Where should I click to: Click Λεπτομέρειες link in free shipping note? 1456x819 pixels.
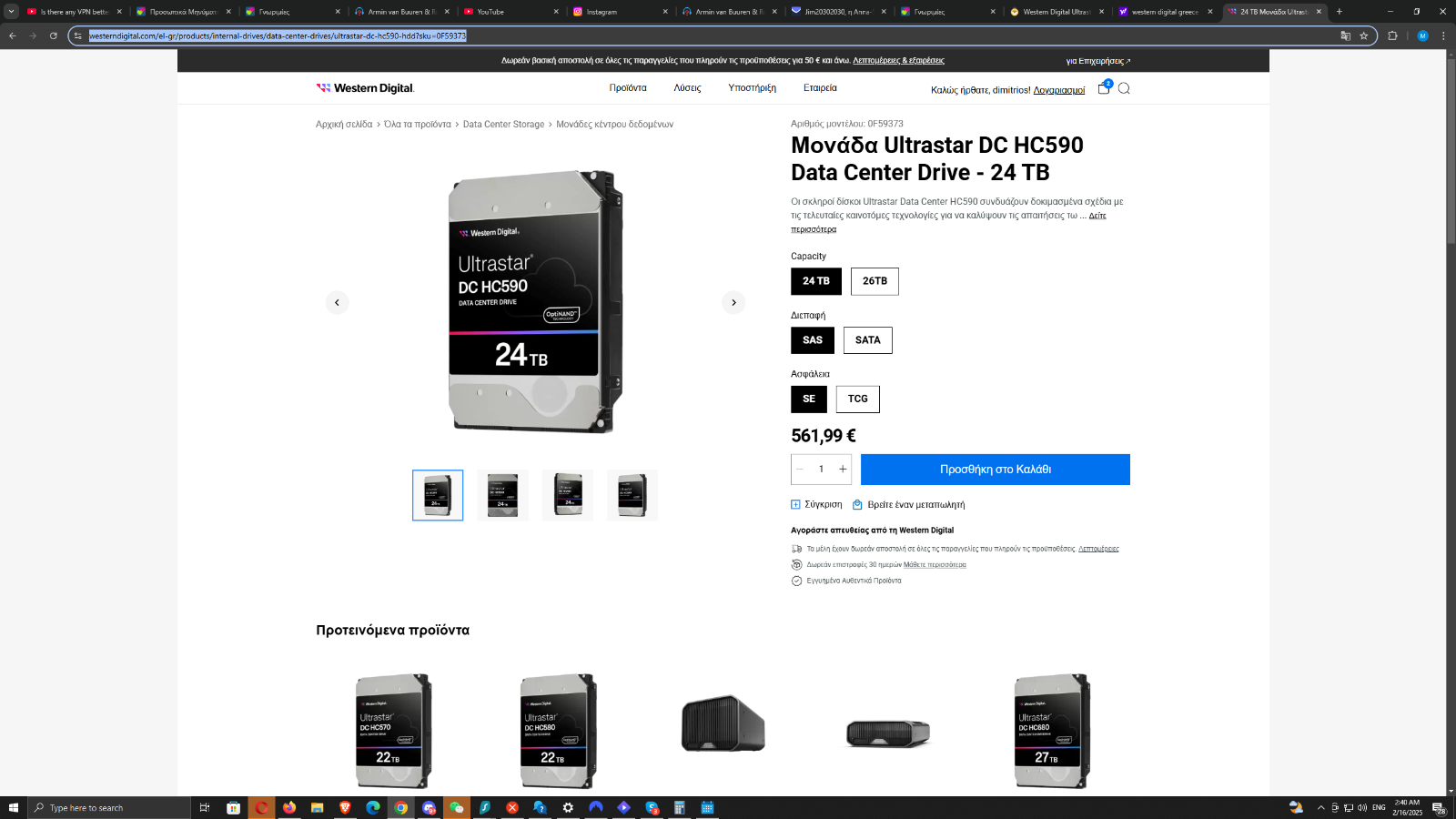coord(1098,550)
